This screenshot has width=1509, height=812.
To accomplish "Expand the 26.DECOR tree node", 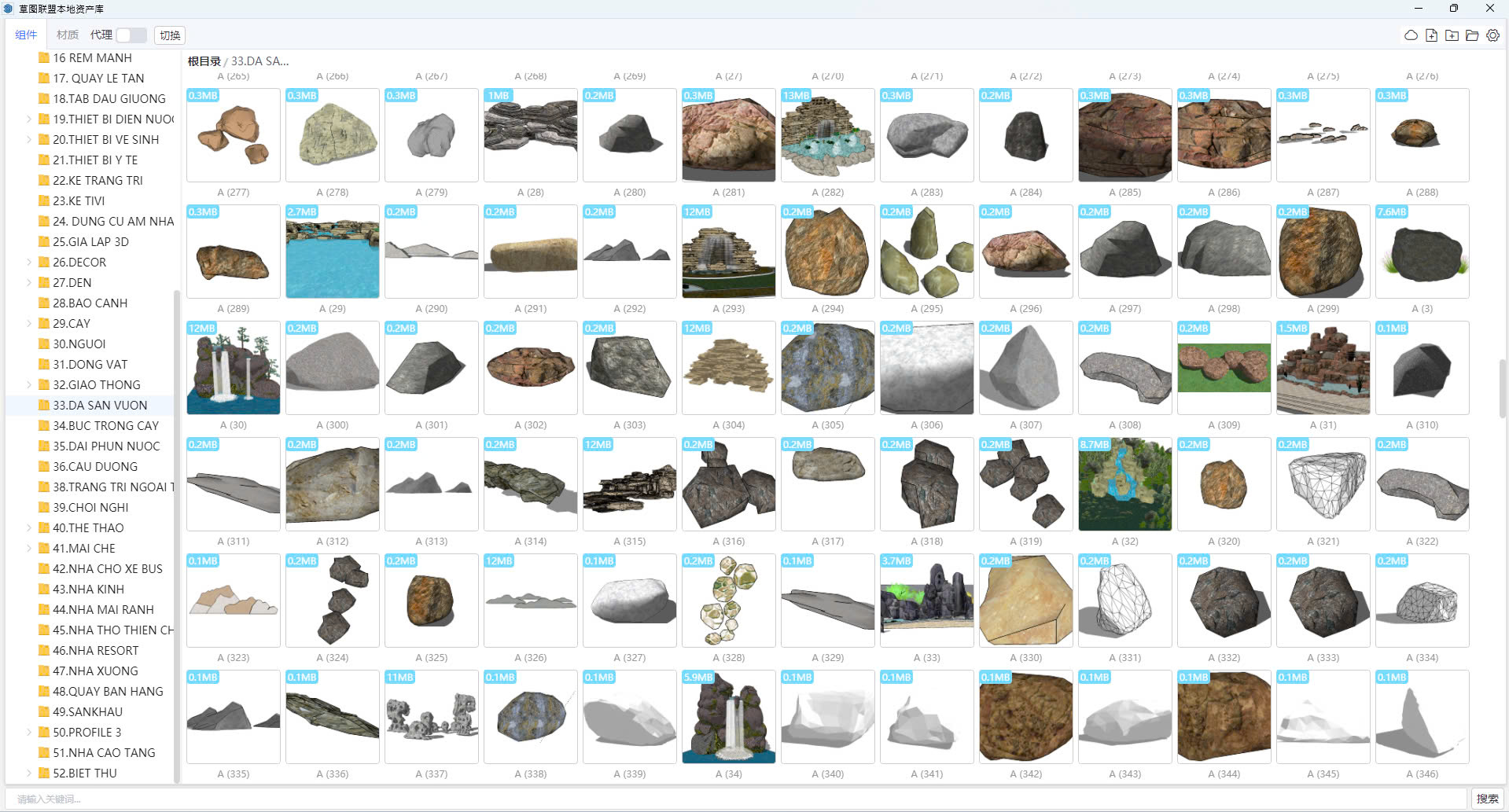I will pyautogui.click(x=29, y=263).
